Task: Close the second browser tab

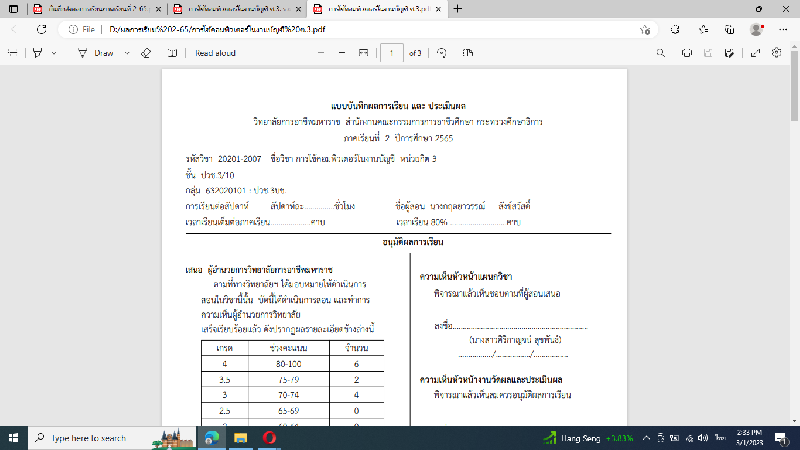Action: pos(298,9)
